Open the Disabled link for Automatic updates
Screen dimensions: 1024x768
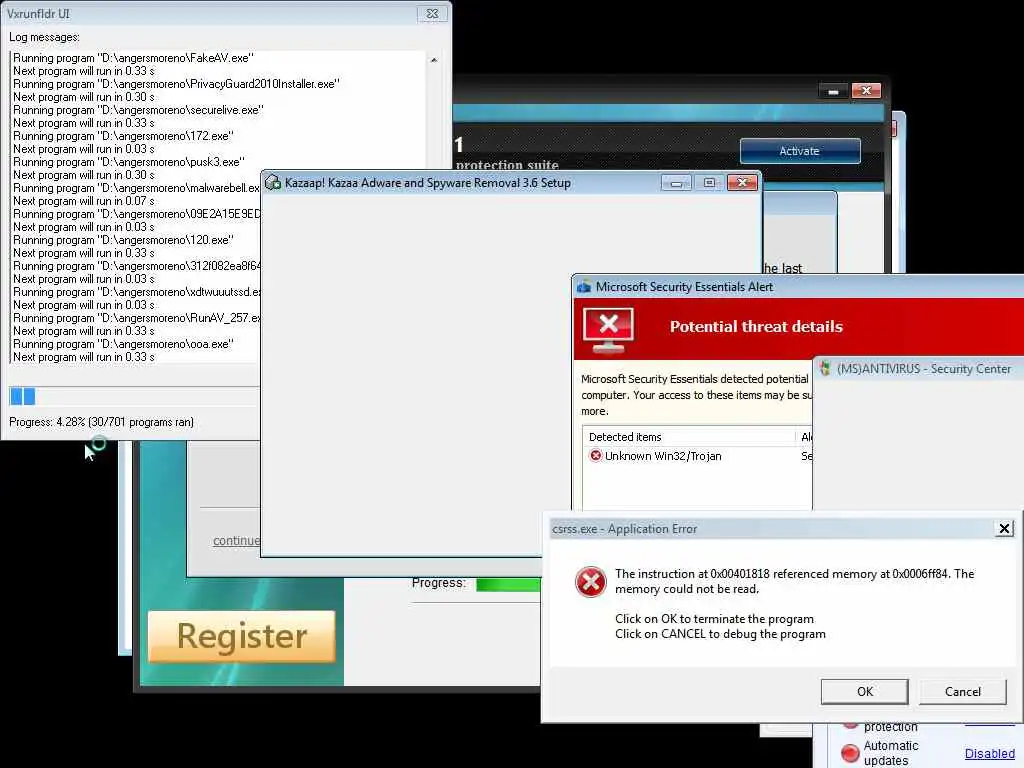point(989,754)
